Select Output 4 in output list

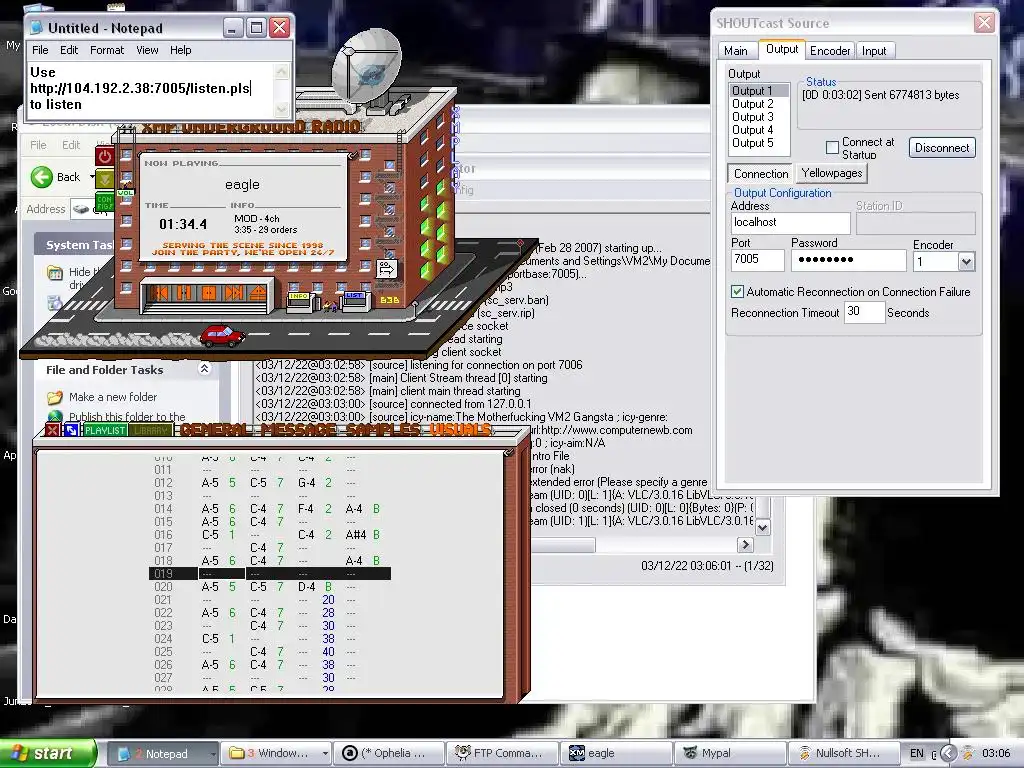(x=759, y=130)
